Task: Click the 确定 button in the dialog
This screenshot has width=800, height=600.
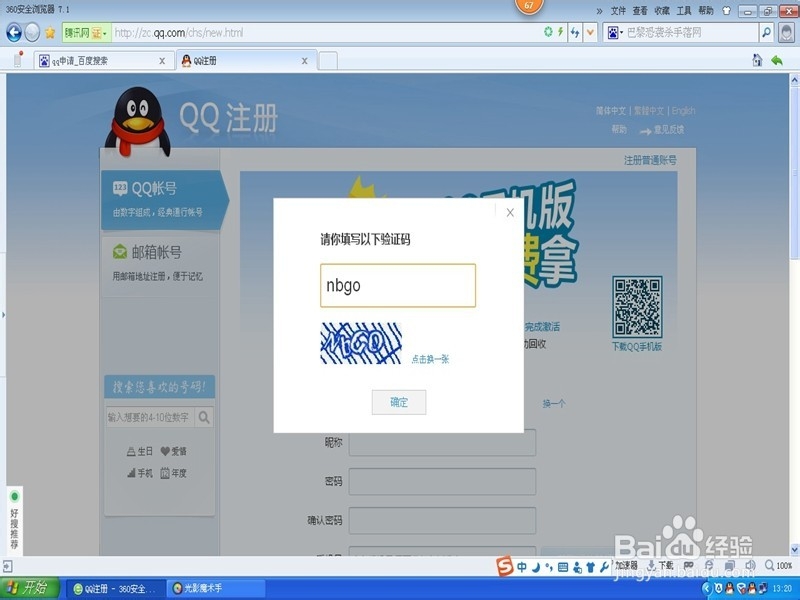Action: 399,402
